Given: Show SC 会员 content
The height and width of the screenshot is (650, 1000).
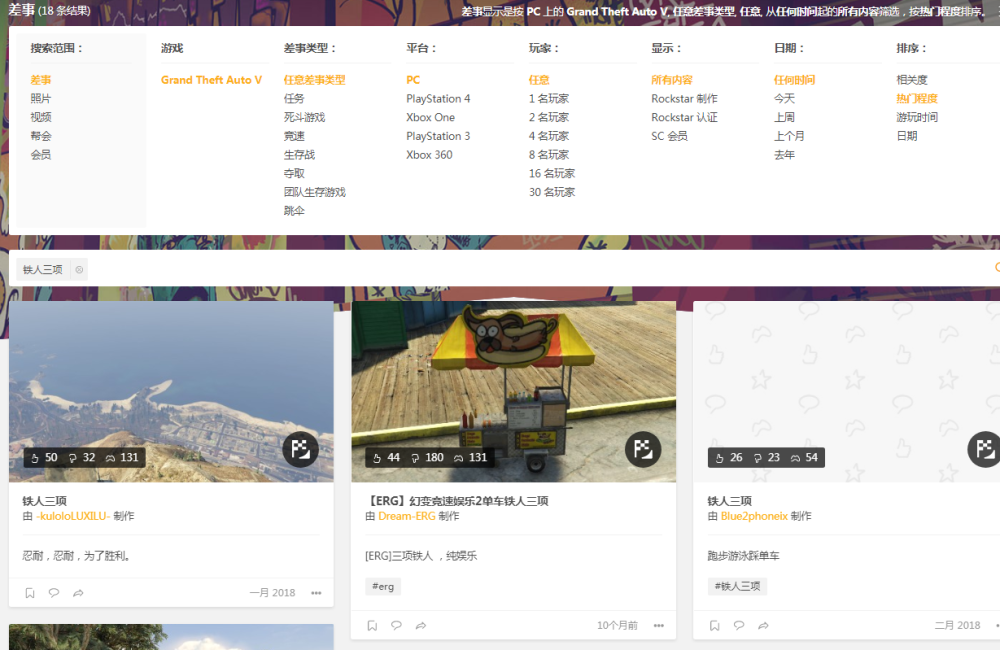Looking at the screenshot, I should point(669,136).
